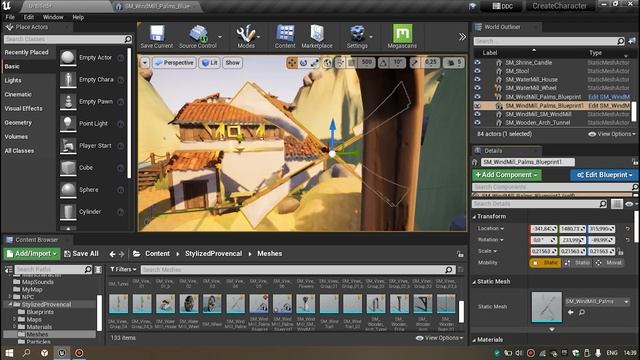This screenshot has width=640, height=360.
Task: Select the rotate gizmo tool in the viewport
Action: click(303, 63)
